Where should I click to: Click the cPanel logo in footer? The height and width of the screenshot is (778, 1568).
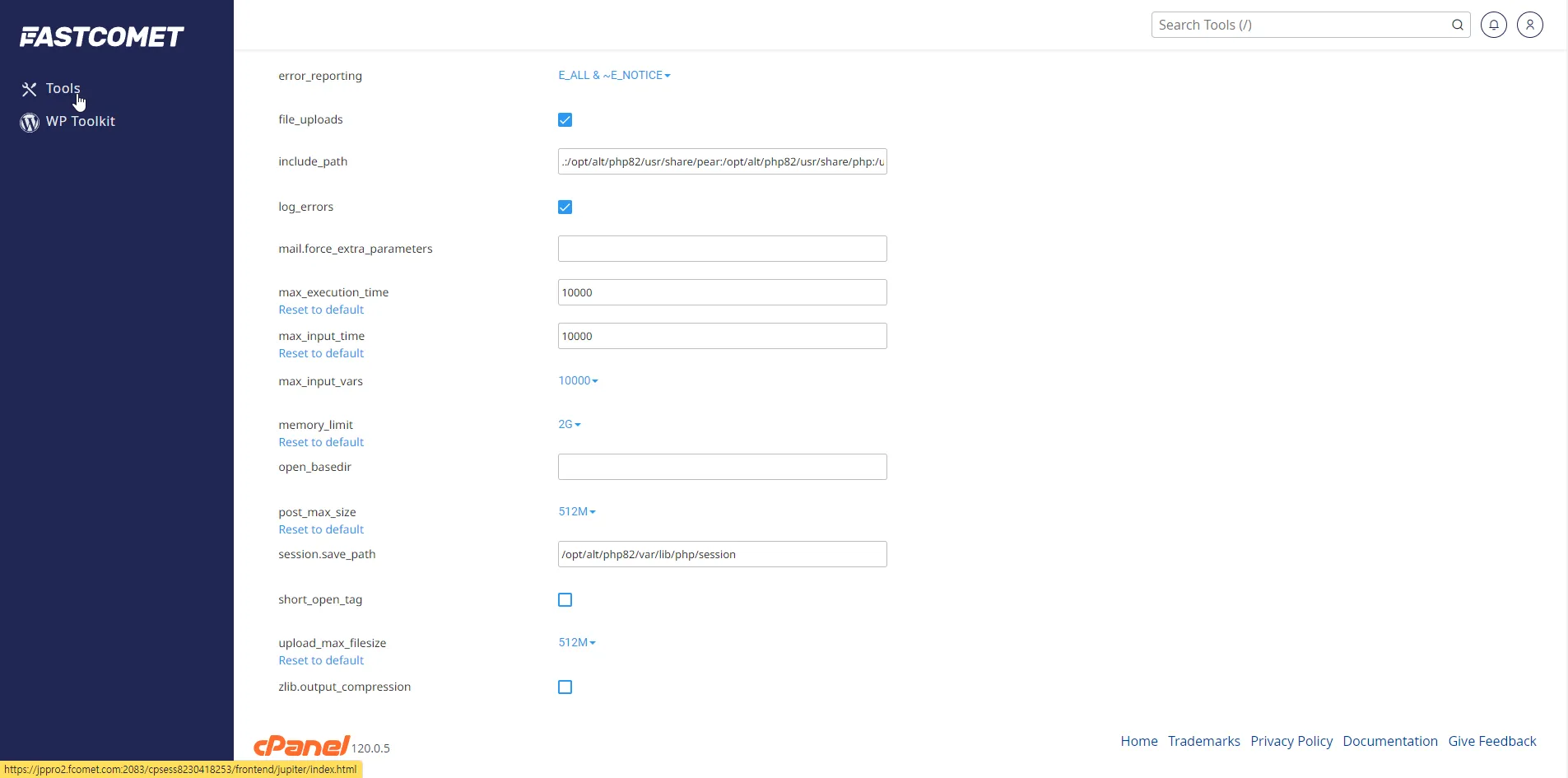(301, 745)
